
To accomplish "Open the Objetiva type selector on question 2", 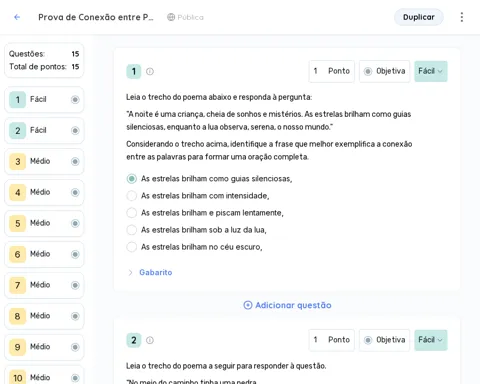I will click(384, 340).
